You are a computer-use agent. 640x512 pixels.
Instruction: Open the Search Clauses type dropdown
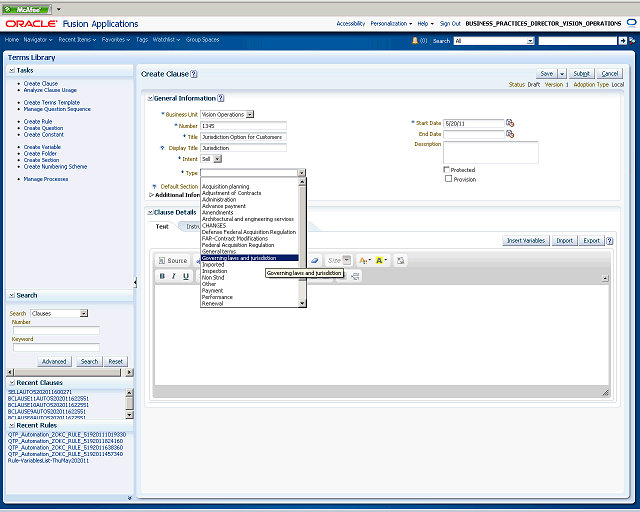click(x=84, y=313)
